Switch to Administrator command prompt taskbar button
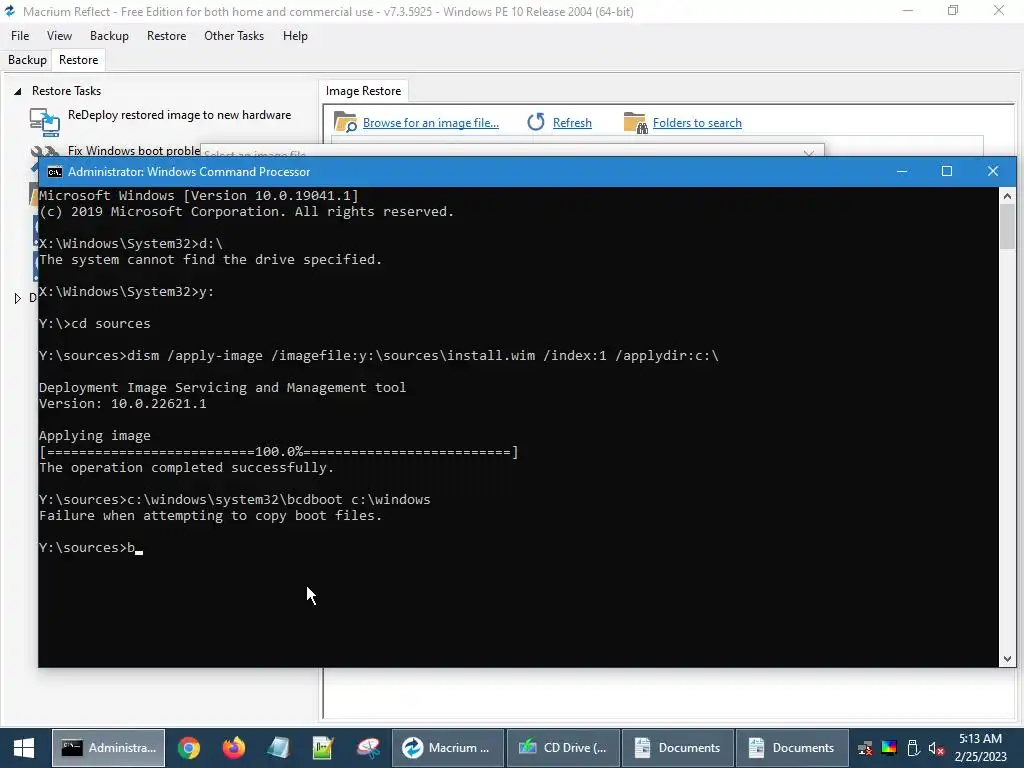Screen dimensions: 1024x768 coord(108,748)
